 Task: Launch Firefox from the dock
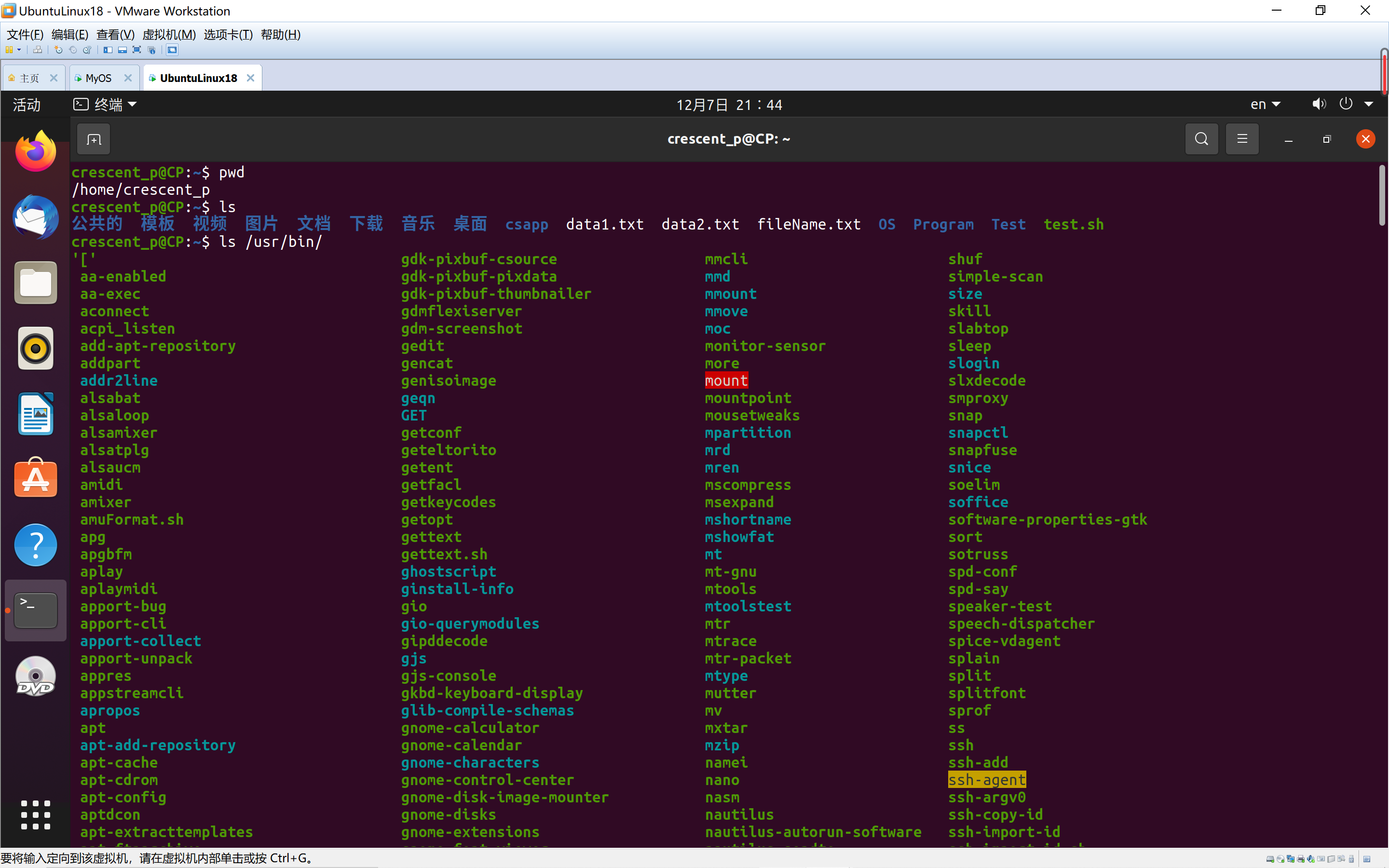coord(36,151)
